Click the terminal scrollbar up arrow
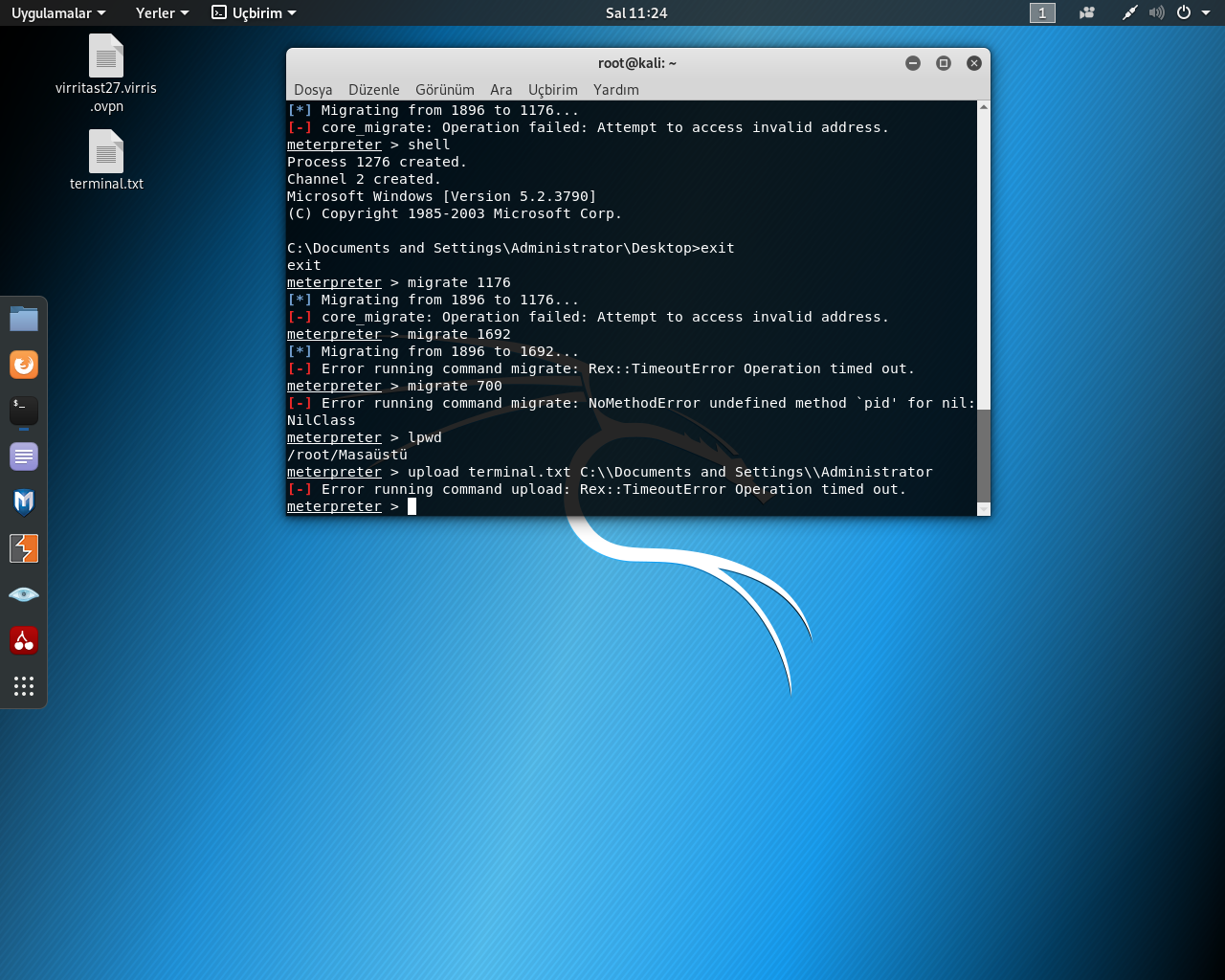 984,107
